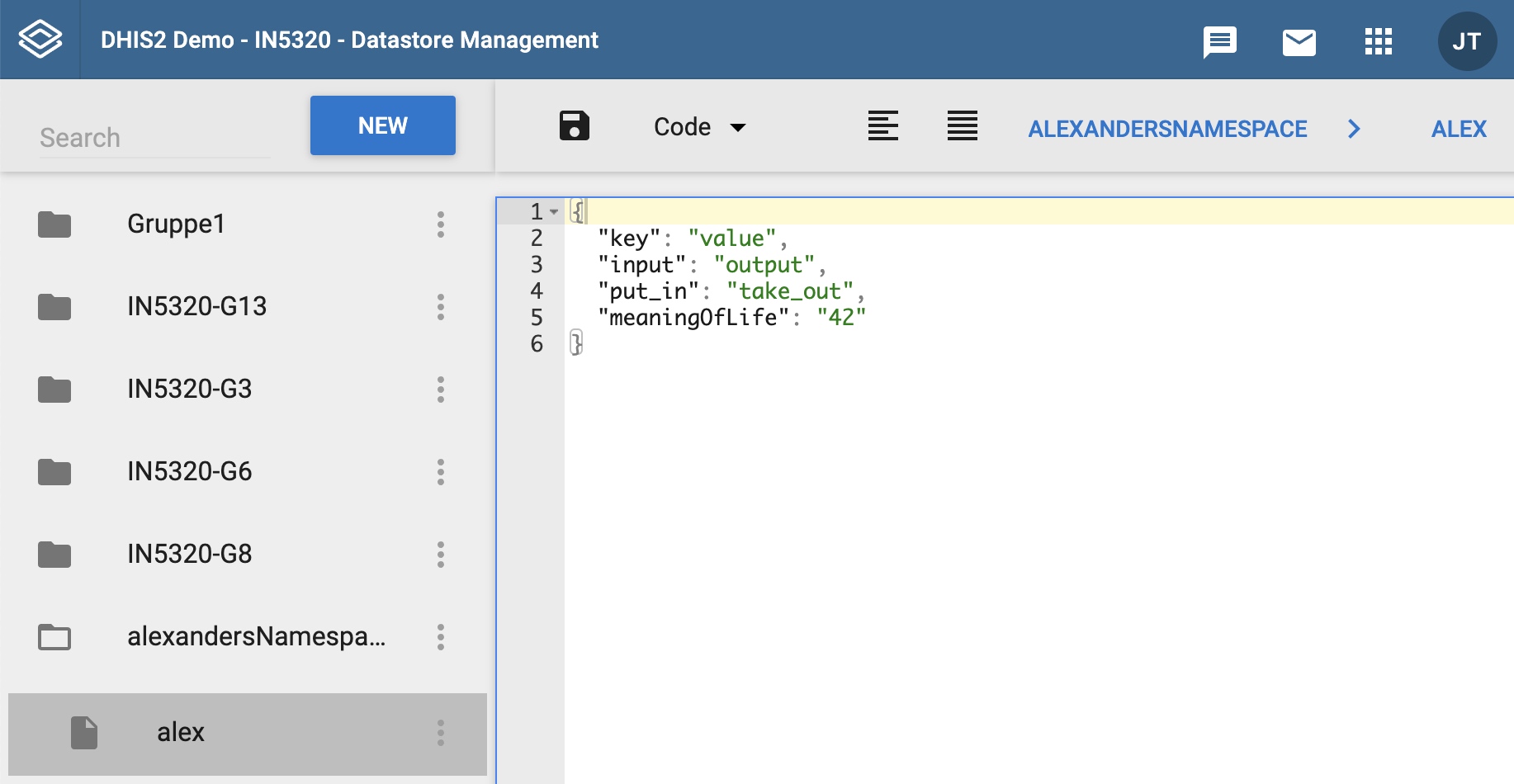Click the compact JSON icon
Image resolution: width=1514 pixels, height=784 pixels.
(962, 126)
